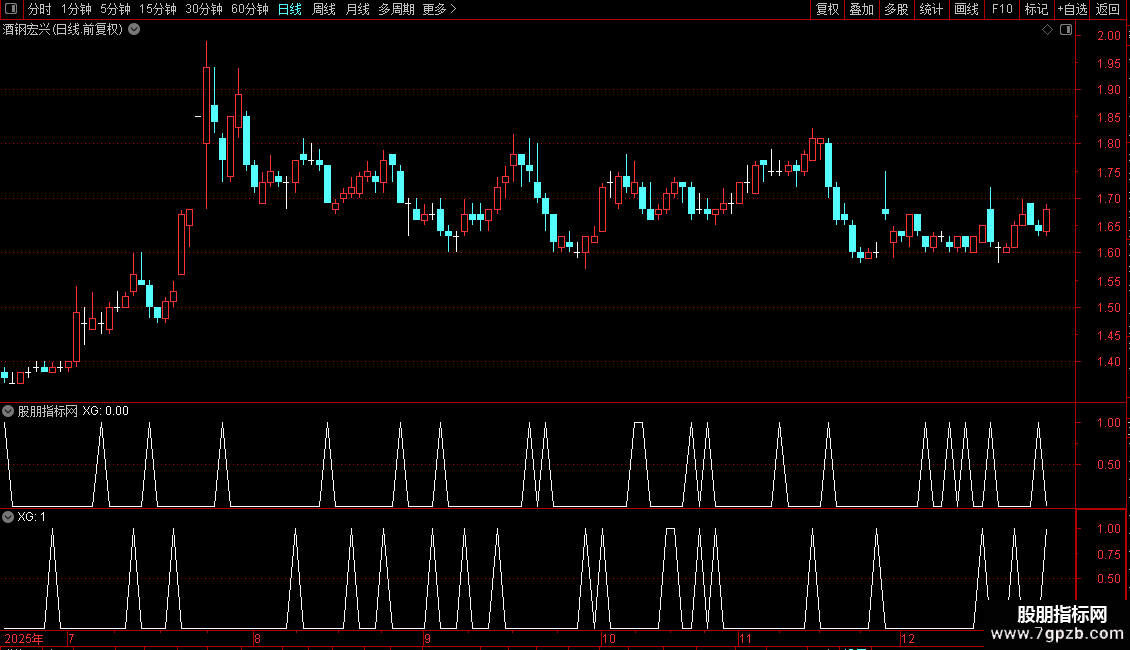Switch to the 周线 weekly tab
Viewport: 1130px width, 650px height.
324,9
